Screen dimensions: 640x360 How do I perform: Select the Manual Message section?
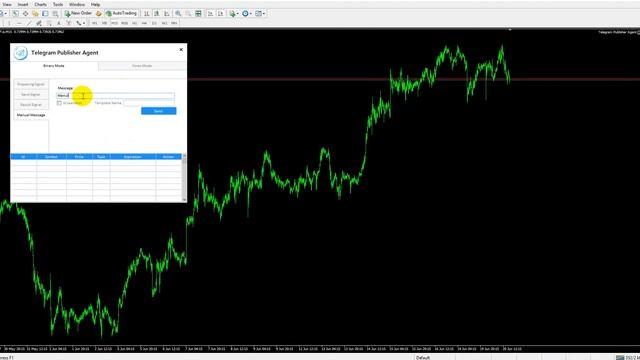(x=31, y=115)
